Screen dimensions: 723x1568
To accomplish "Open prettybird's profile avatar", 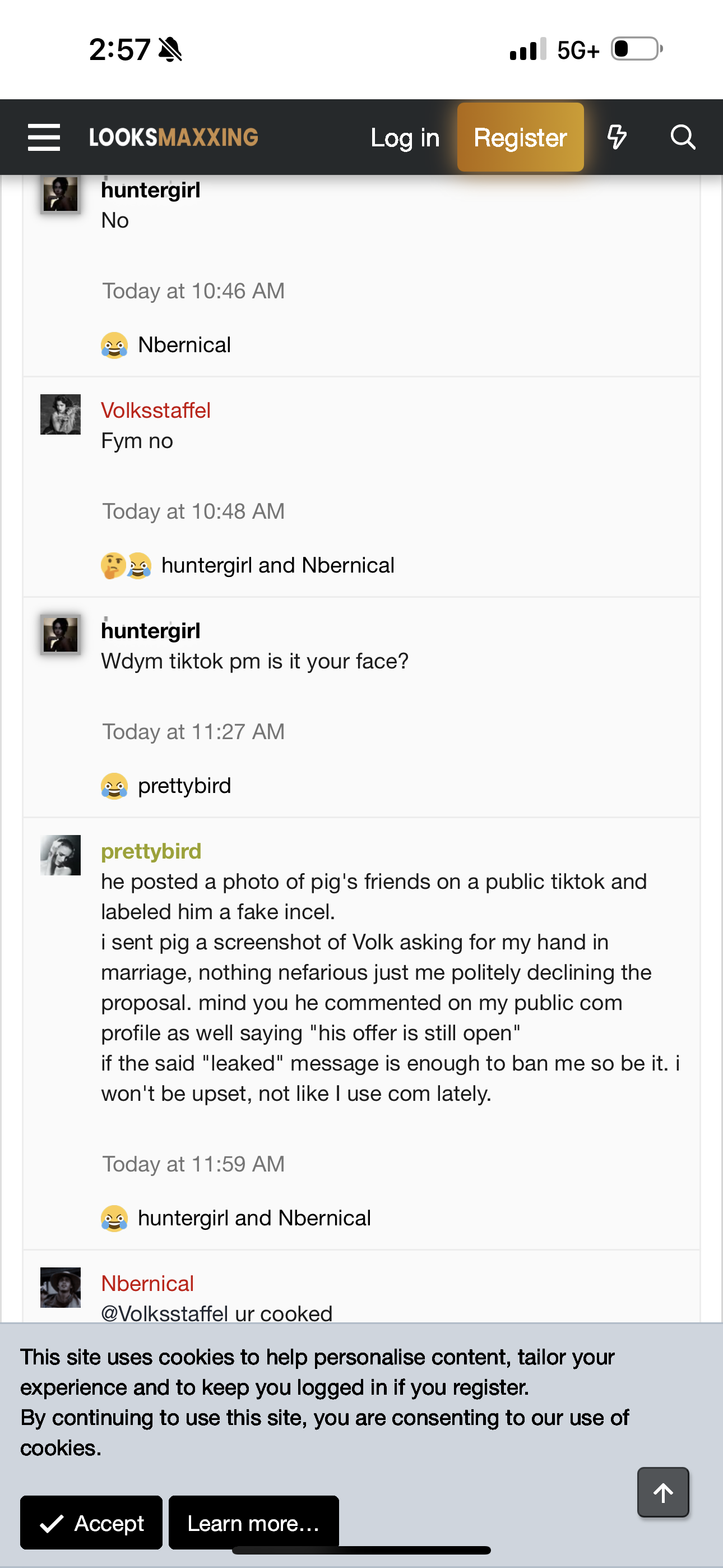I will tap(61, 855).
